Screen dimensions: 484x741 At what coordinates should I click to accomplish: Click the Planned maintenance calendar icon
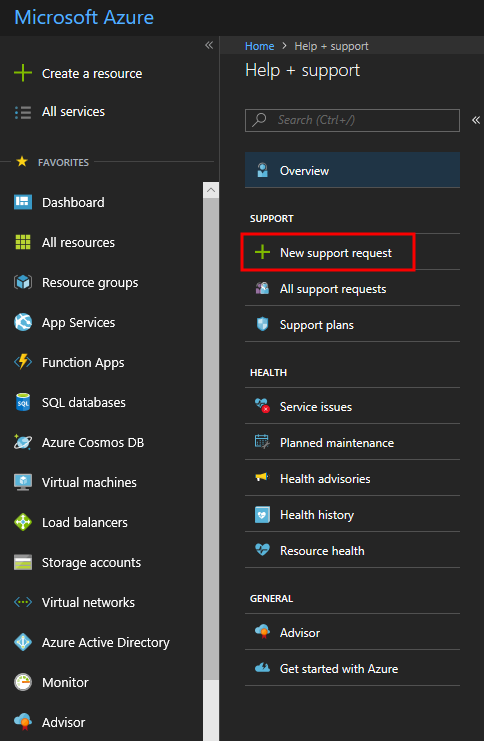click(x=262, y=442)
